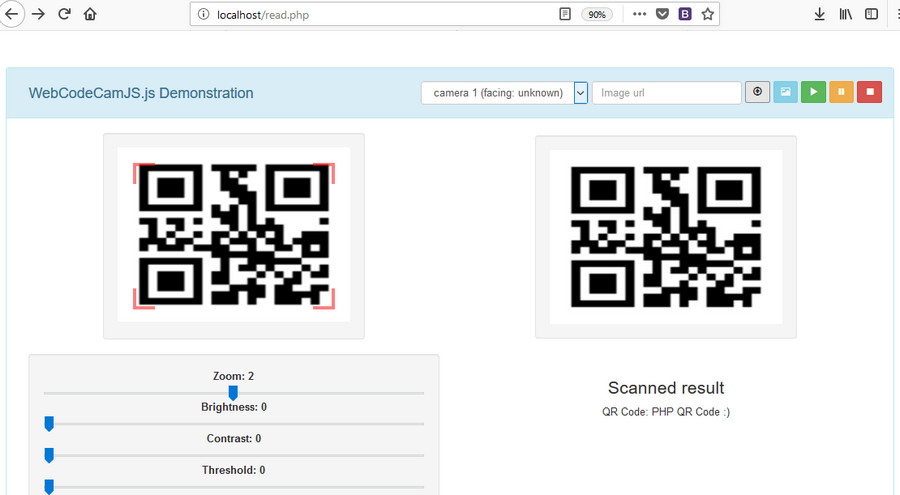The image size is (900, 495).
Task: Click the 'Contrast: 0' label
Action: pyautogui.click(x=234, y=439)
